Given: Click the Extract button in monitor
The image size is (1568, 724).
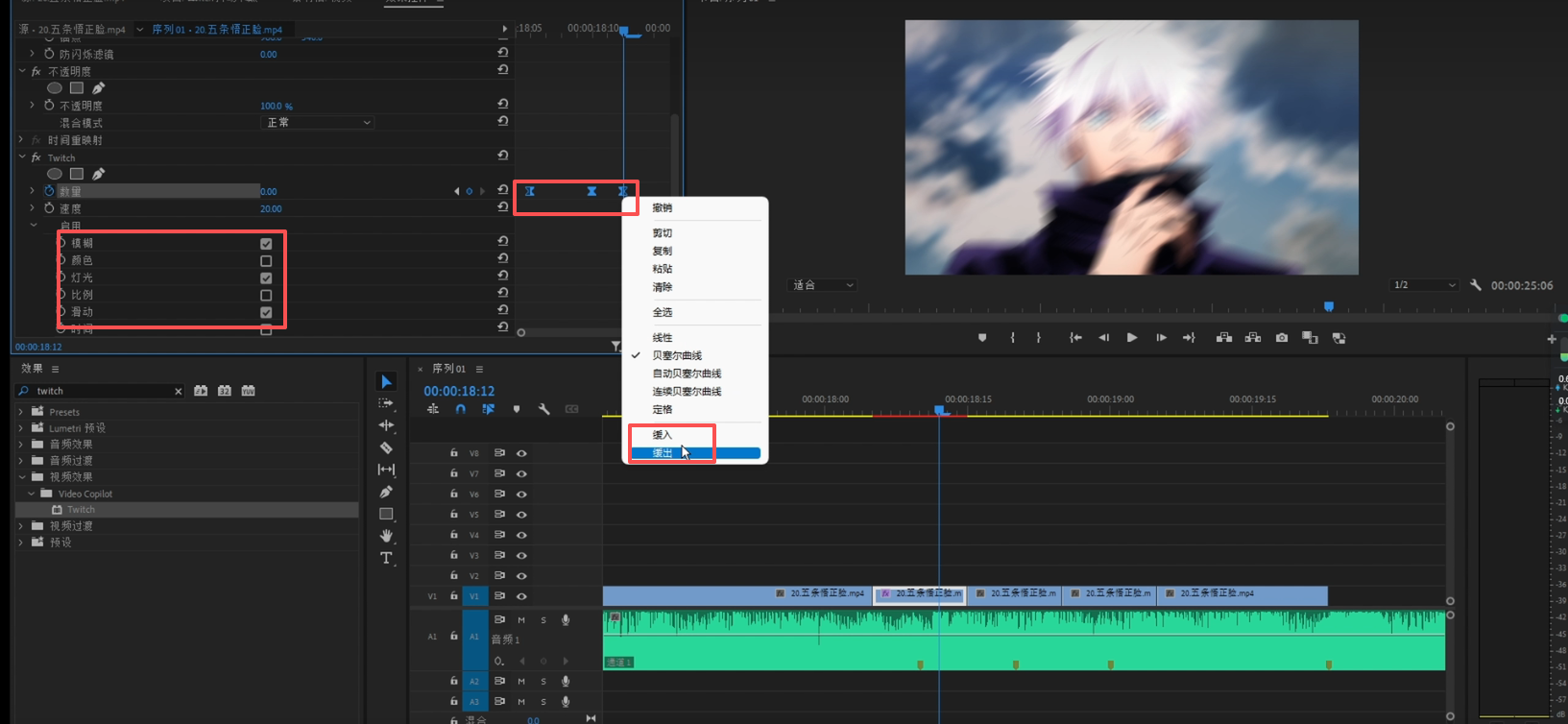Looking at the screenshot, I should [1253, 338].
